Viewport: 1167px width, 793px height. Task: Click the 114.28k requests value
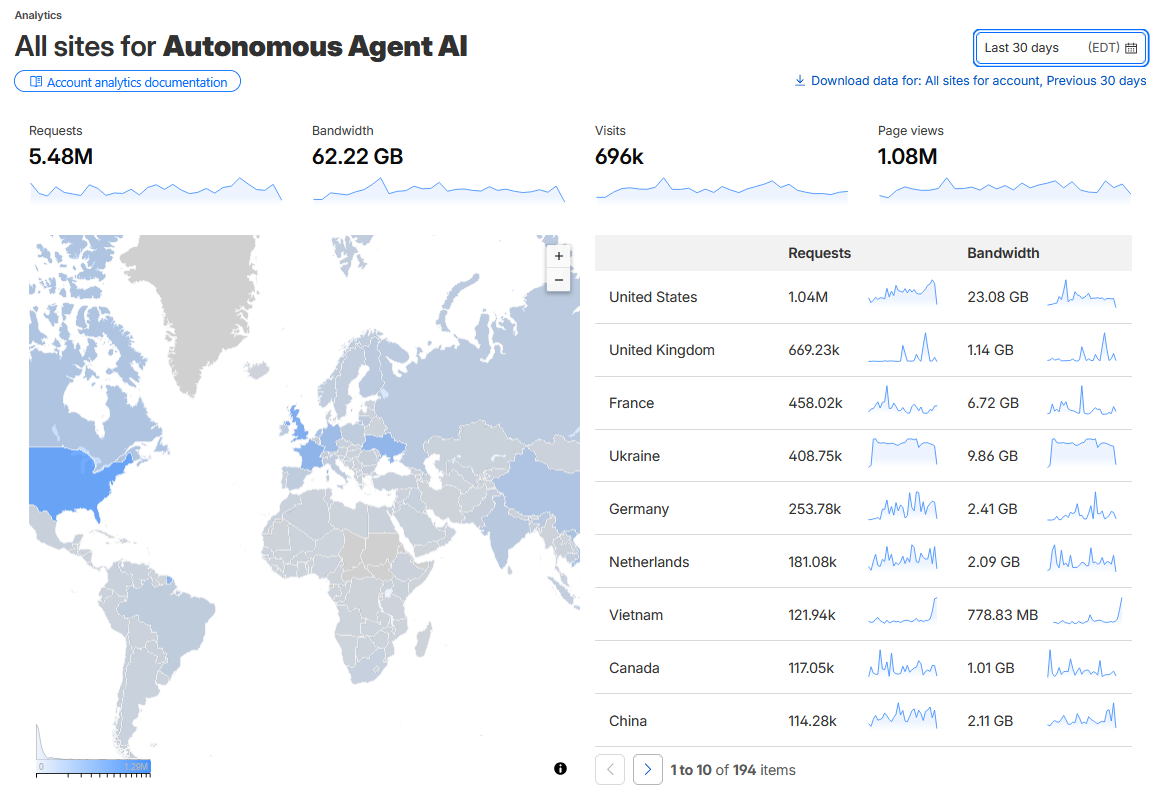click(813, 721)
